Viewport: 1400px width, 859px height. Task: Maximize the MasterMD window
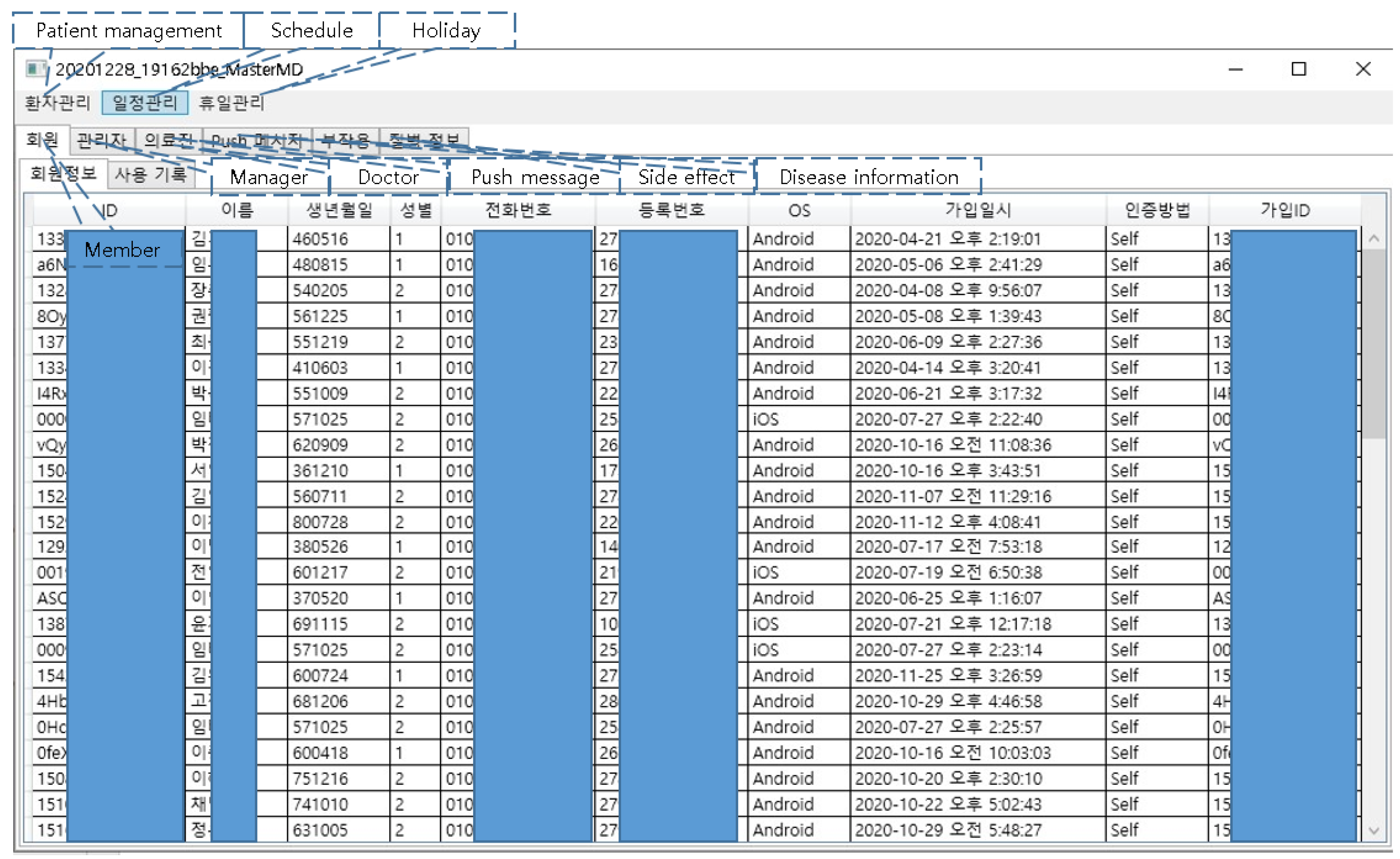click(x=1299, y=69)
